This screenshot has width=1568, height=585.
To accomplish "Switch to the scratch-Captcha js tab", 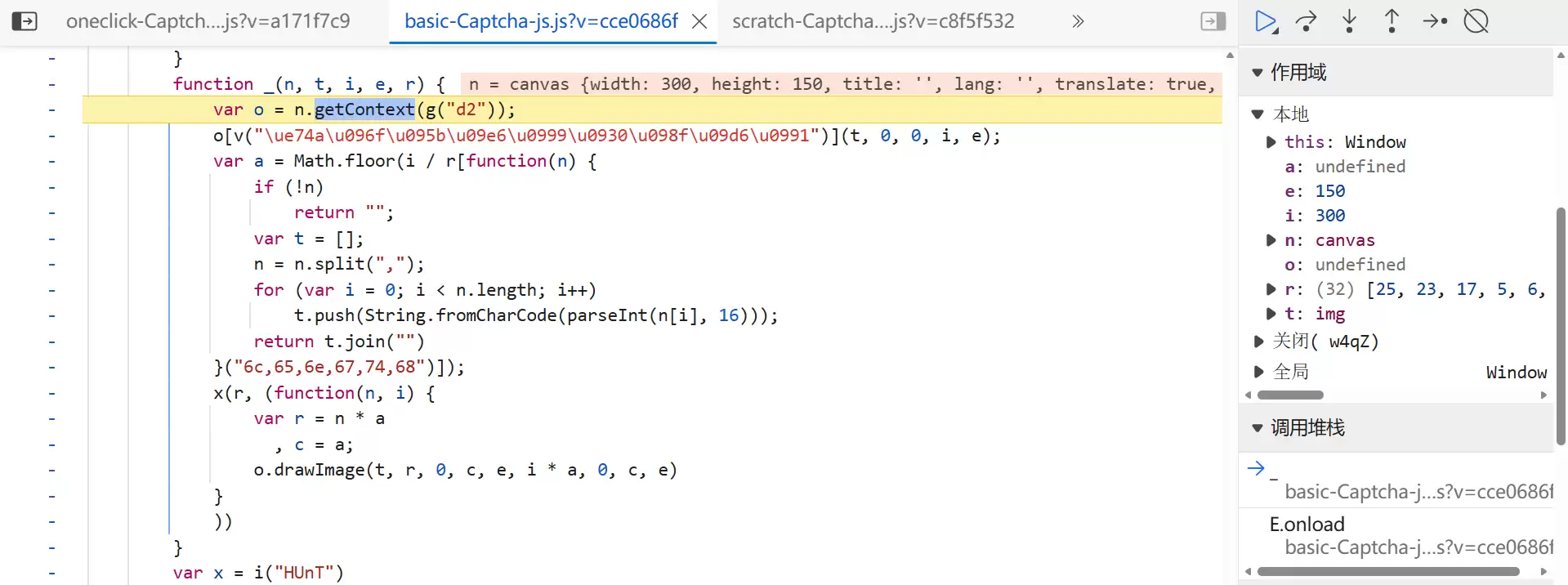I will pos(873,21).
